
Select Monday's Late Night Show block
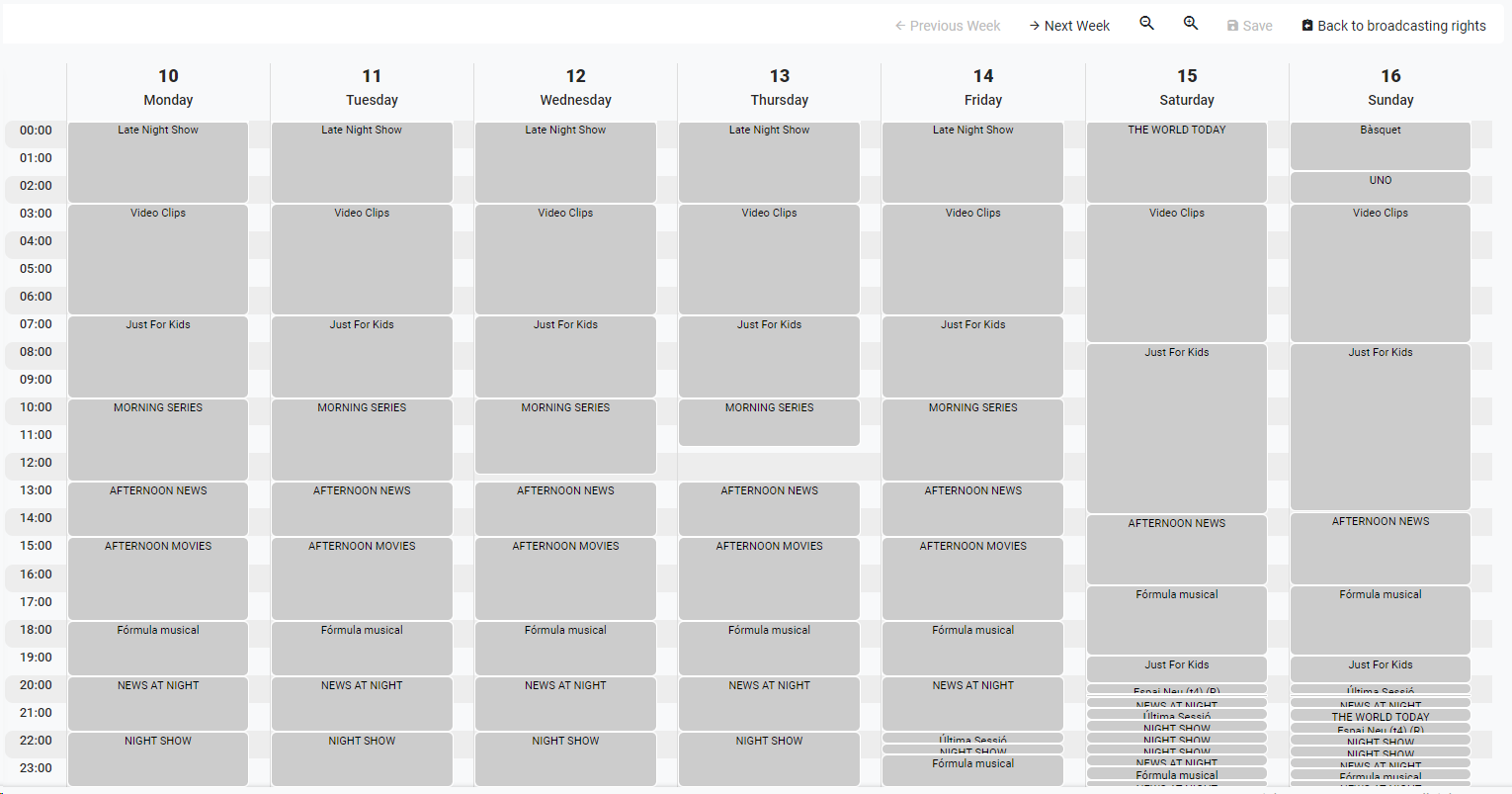click(x=158, y=162)
